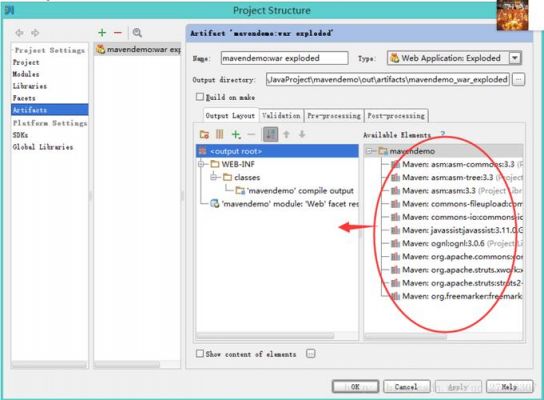Screen dimensions: 544x400
Task: Open the Type dropdown Web Application Exploded
Action: [x=515, y=58]
